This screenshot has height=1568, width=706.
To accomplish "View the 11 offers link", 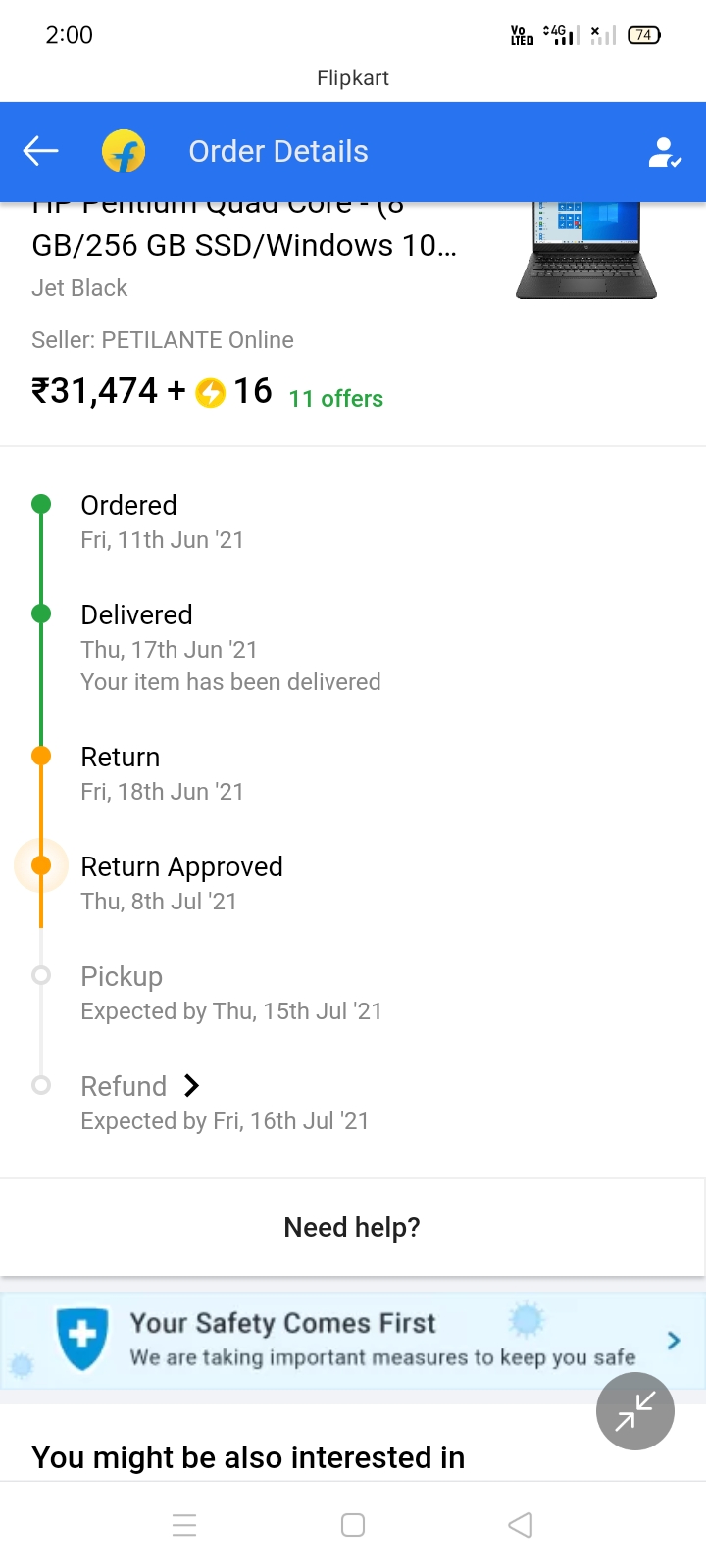I will point(335,398).
